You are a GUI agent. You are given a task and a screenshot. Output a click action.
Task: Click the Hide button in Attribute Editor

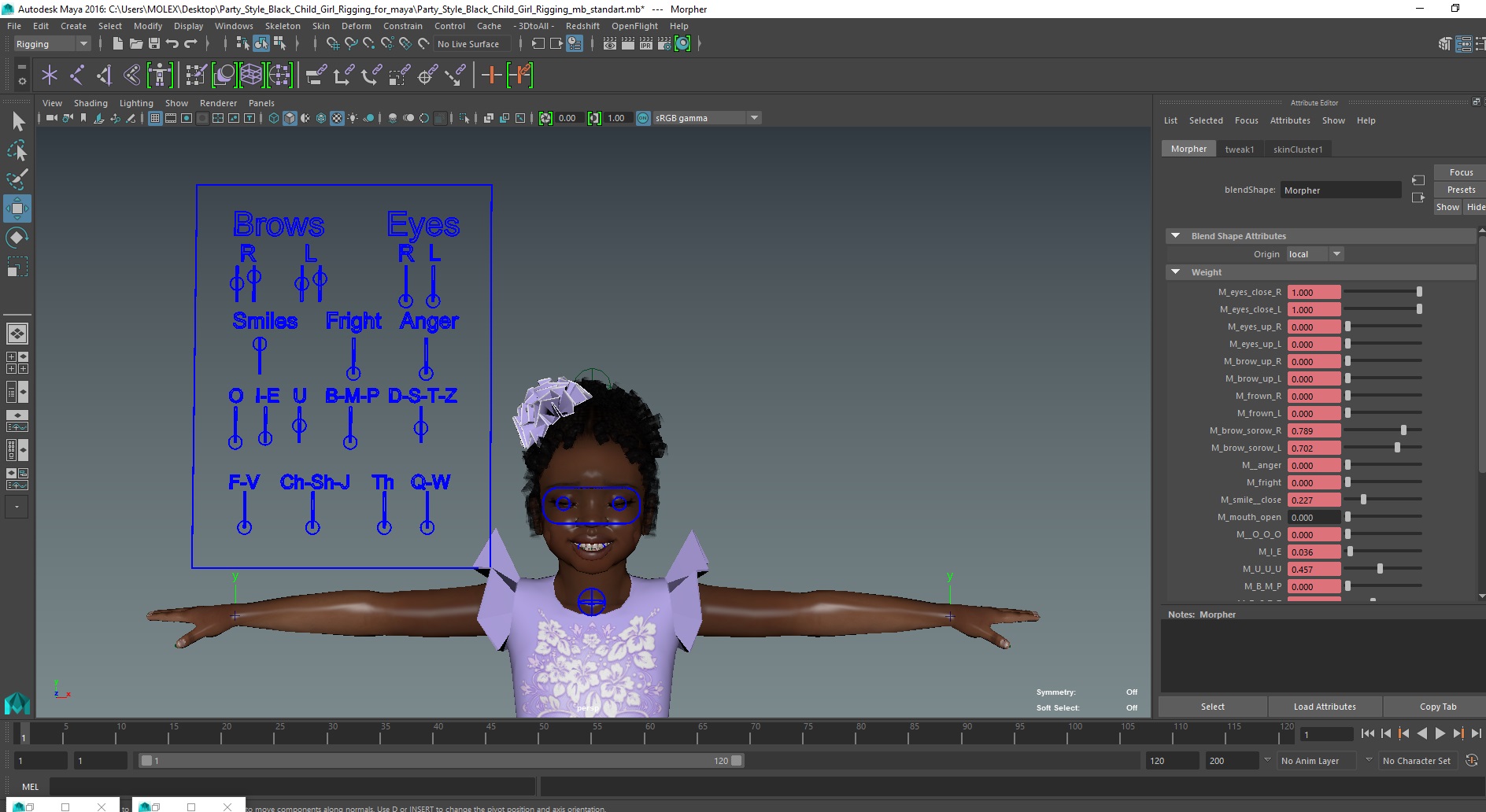[1475, 207]
